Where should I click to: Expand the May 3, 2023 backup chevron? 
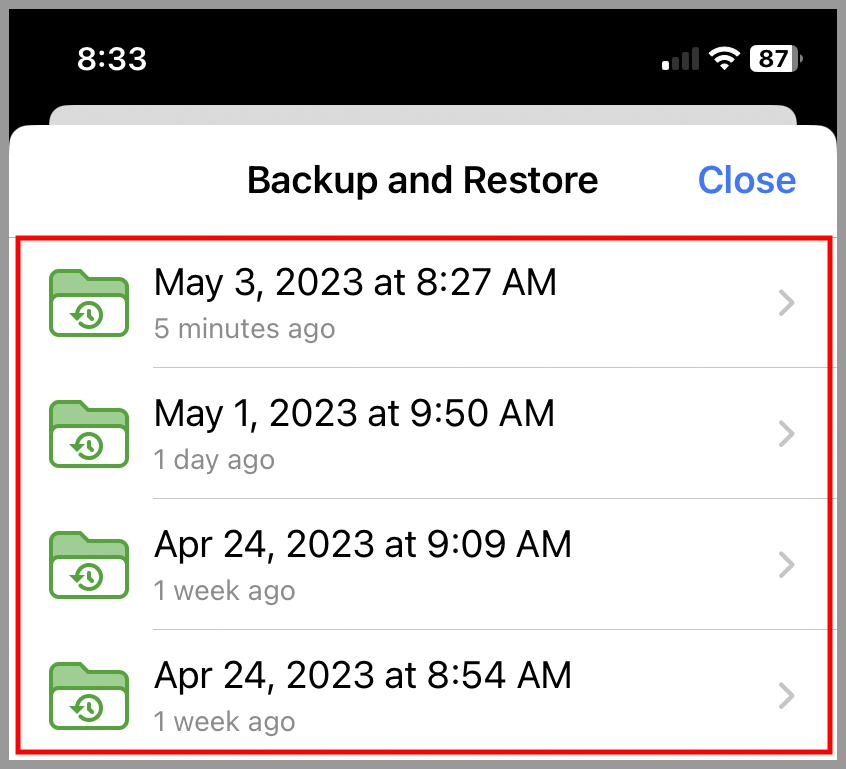click(x=787, y=303)
